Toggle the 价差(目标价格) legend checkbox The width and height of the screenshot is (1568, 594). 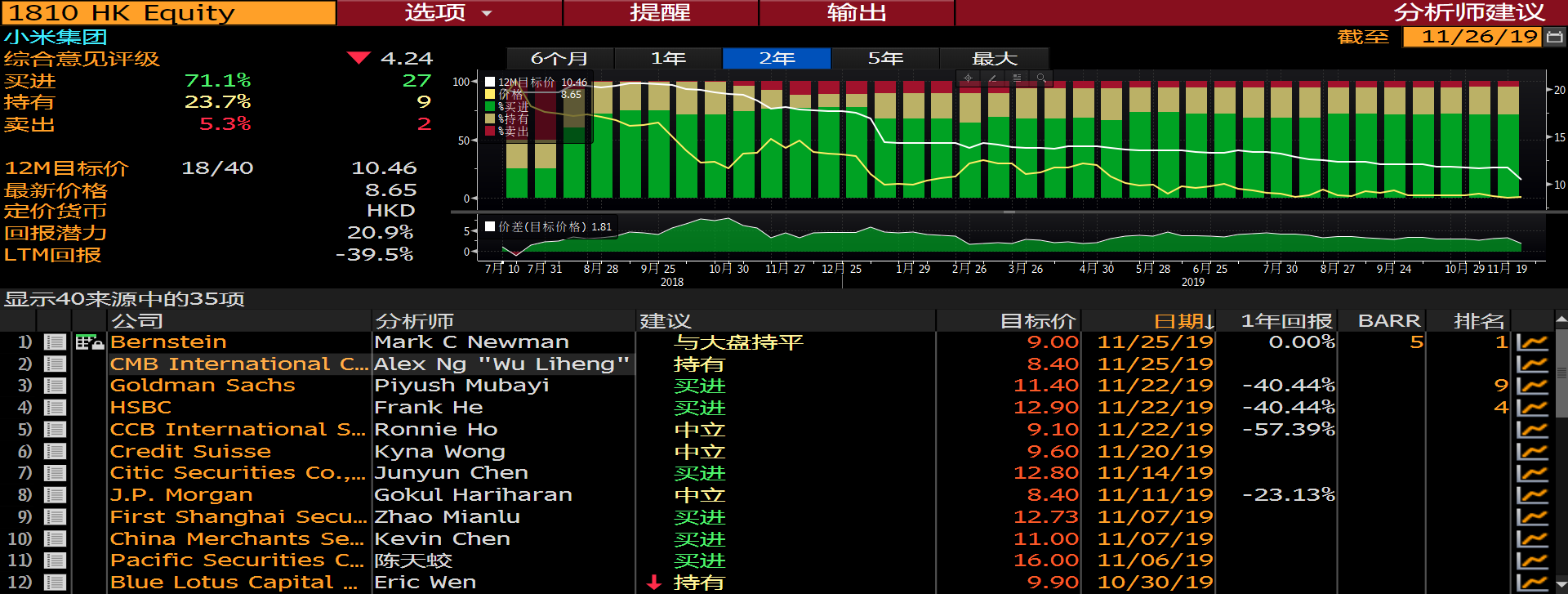coord(490,227)
